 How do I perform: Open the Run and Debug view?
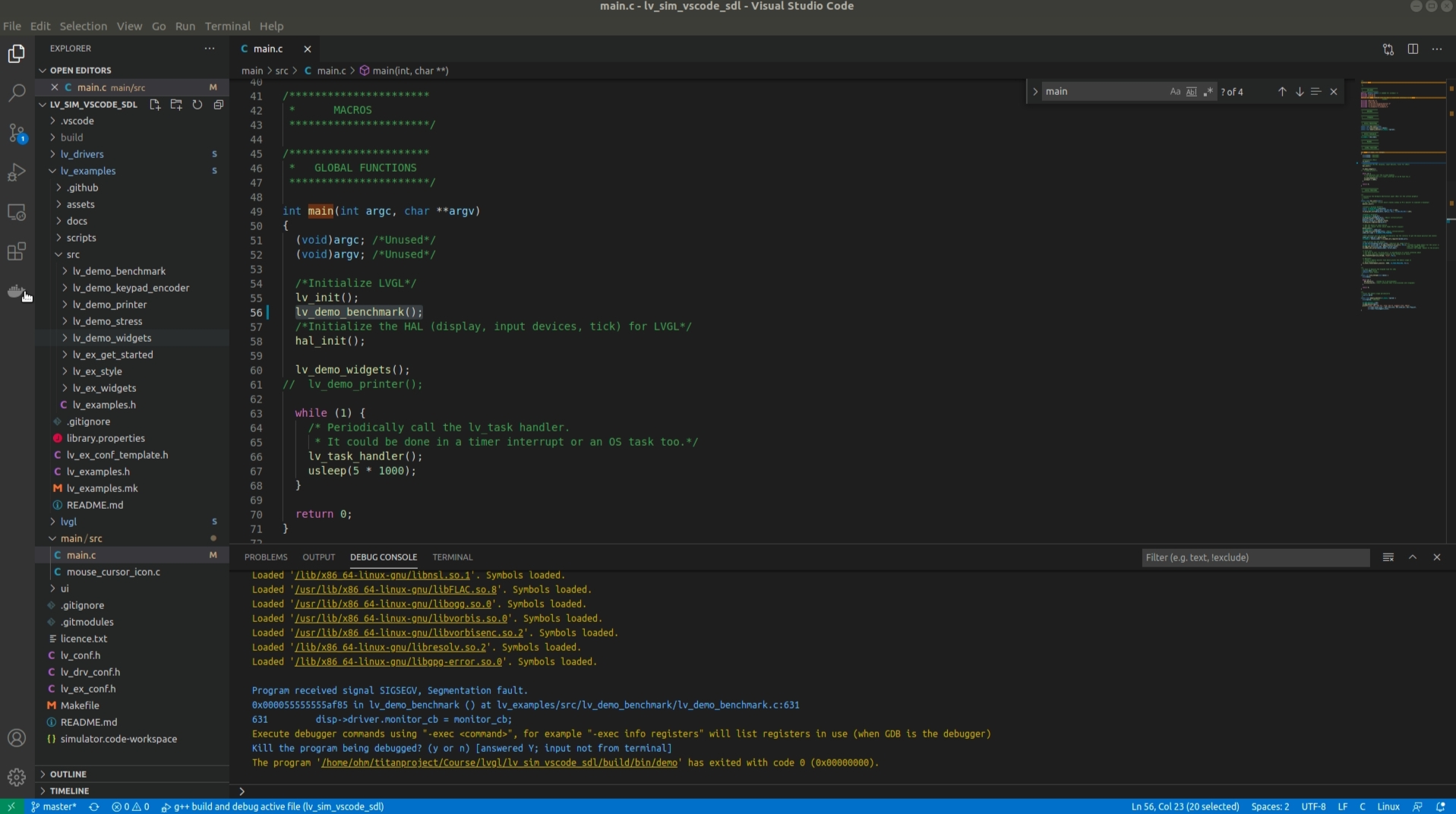pyautogui.click(x=16, y=172)
